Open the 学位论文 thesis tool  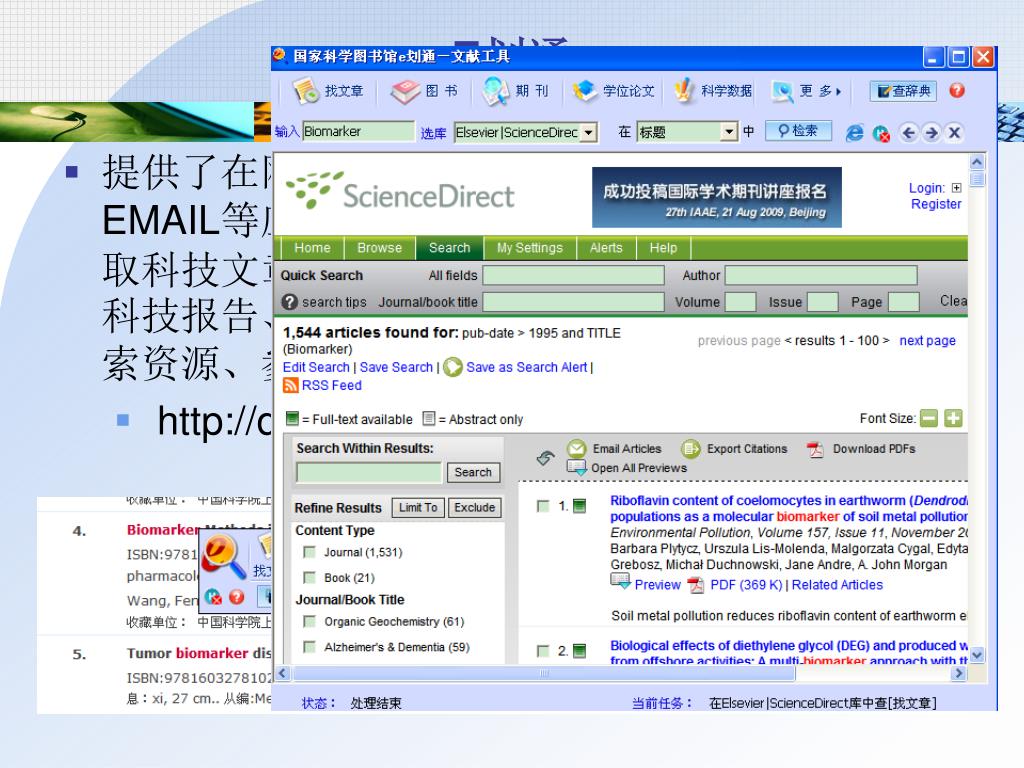(614, 91)
